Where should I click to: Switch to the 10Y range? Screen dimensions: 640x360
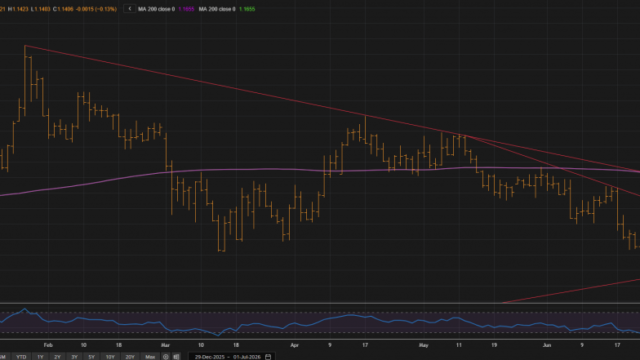tap(110, 357)
